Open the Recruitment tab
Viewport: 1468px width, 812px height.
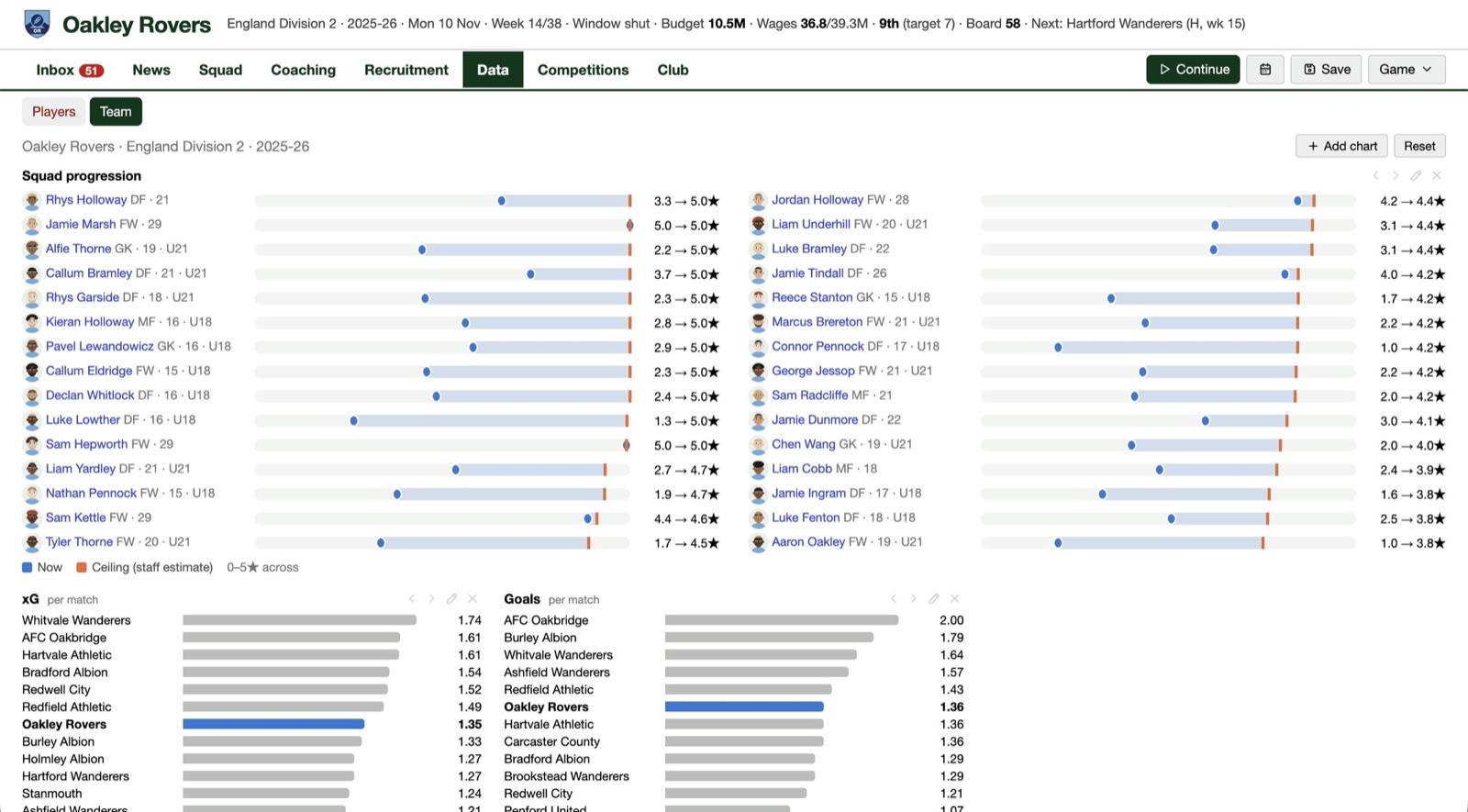(406, 70)
